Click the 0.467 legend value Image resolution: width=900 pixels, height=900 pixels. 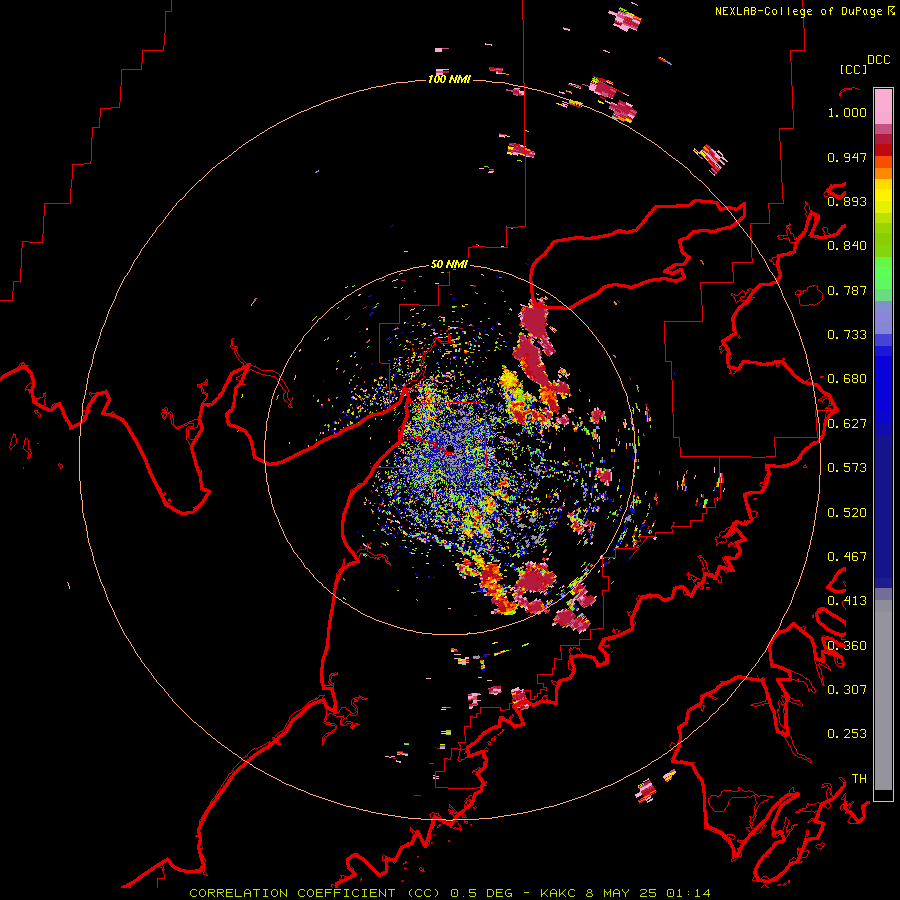[x=847, y=557]
